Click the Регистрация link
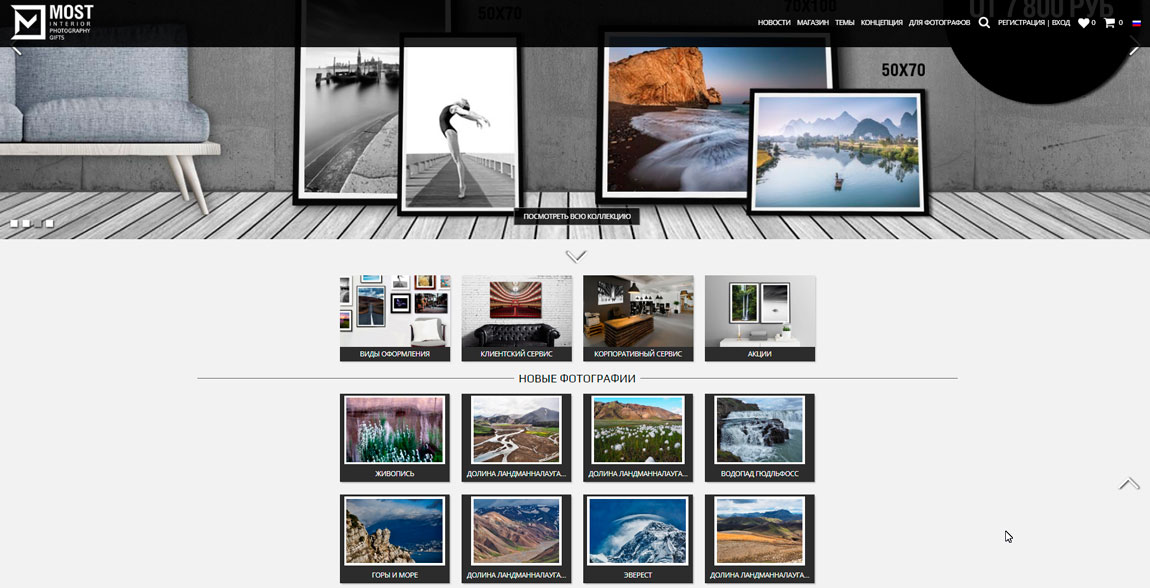 (1021, 23)
